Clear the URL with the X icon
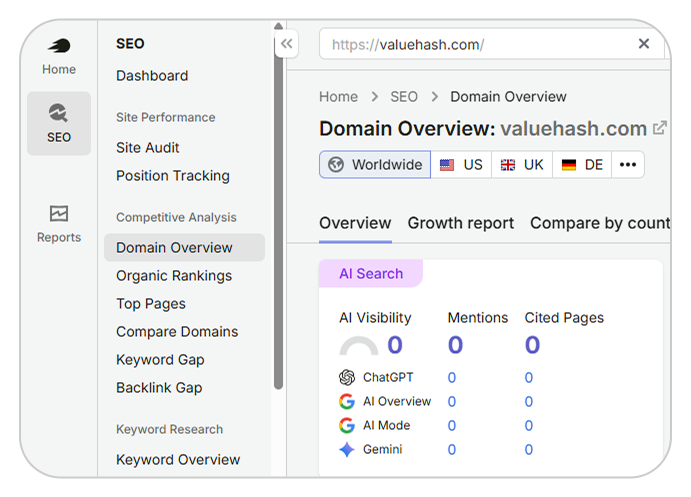This screenshot has width=691, height=497. click(x=644, y=44)
